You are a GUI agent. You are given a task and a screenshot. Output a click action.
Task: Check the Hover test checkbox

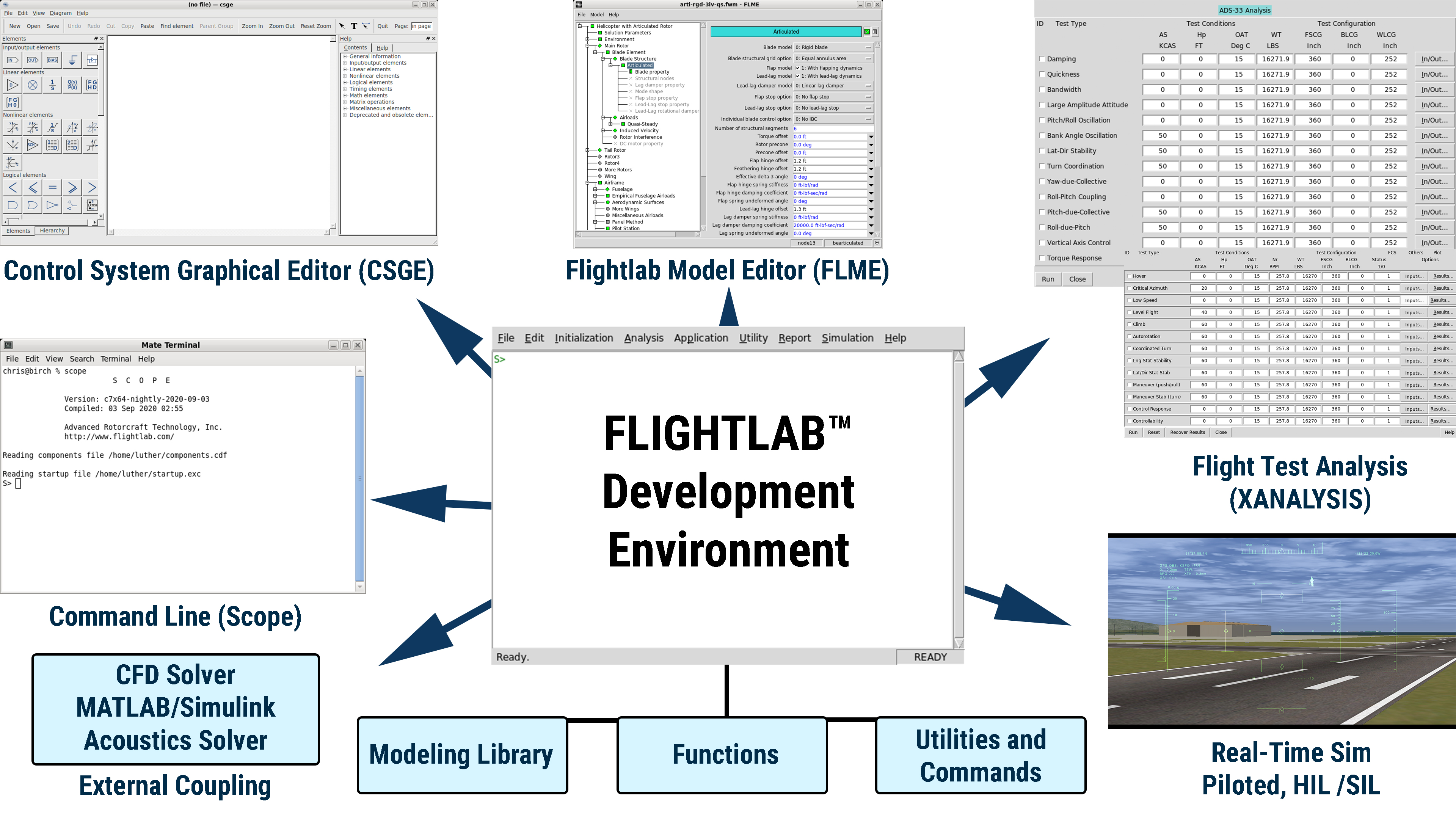(1129, 276)
